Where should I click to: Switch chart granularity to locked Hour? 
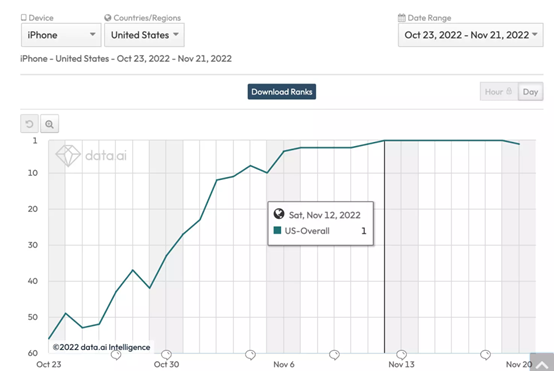click(x=499, y=92)
